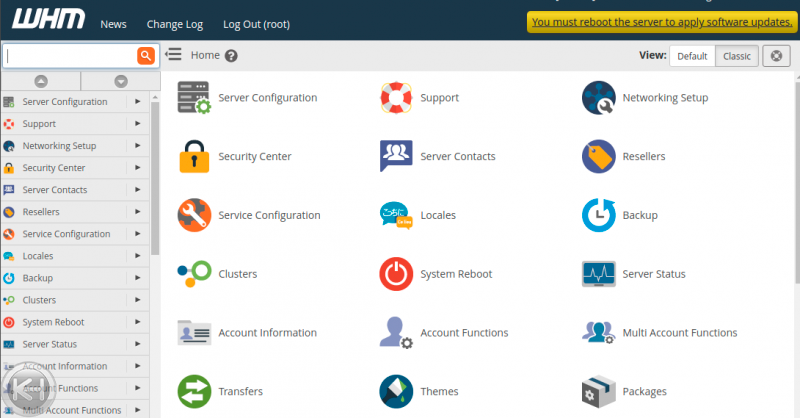Open the Change Log menu item
This screenshot has height=418, width=800.
coord(174,24)
